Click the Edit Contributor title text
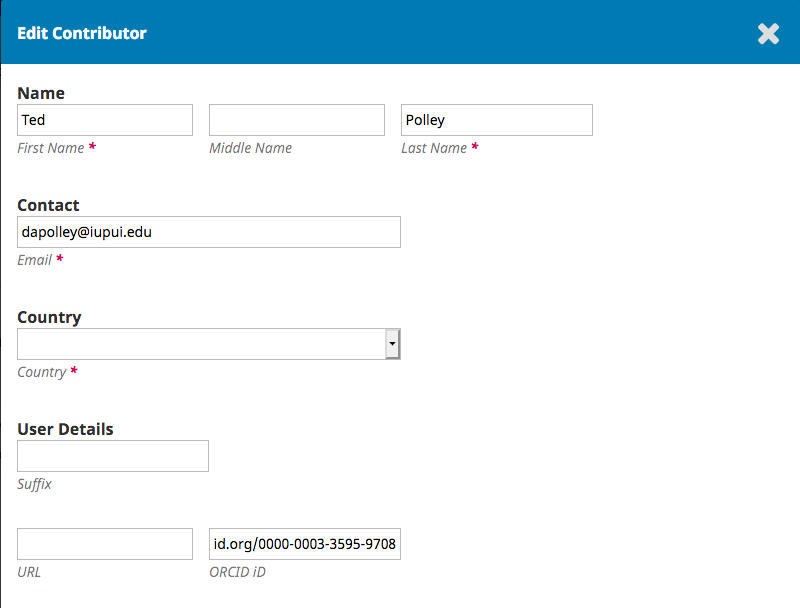 pos(82,33)
